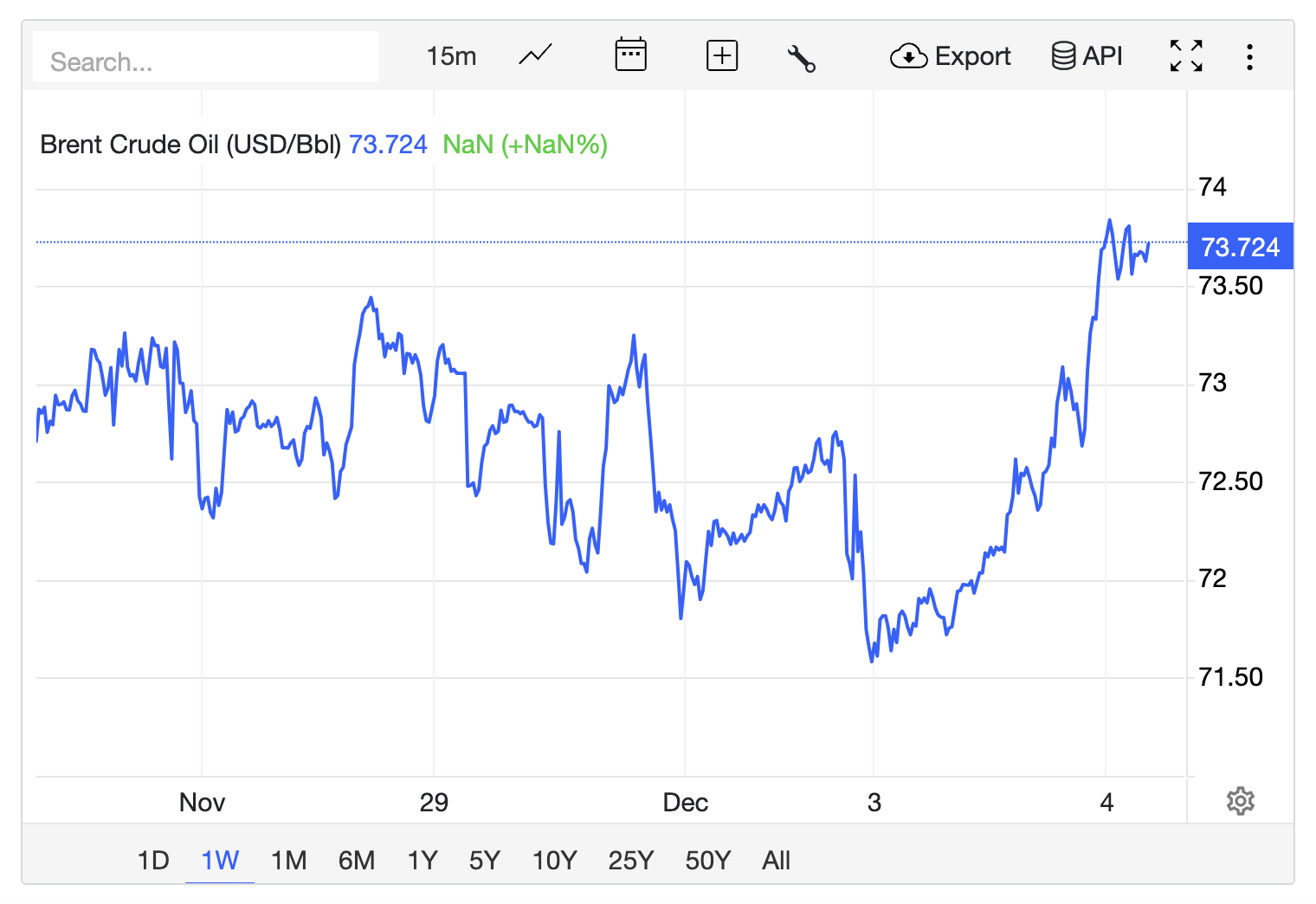This screenshot has height=904, width=1316.
Task: Click the Export cloud download button
Action: click(x=950, y=56)
